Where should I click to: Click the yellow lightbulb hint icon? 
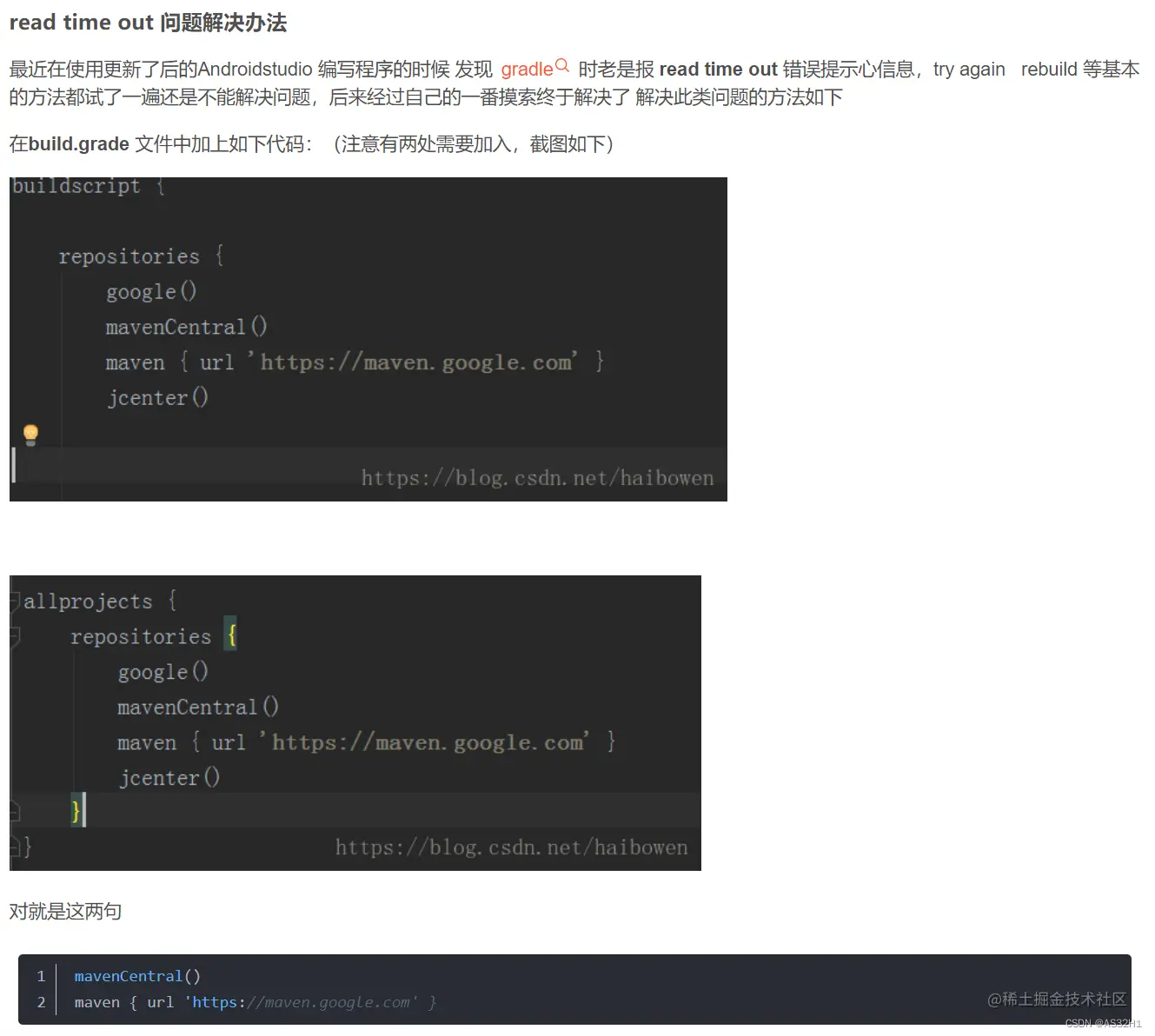click(30, 434)
